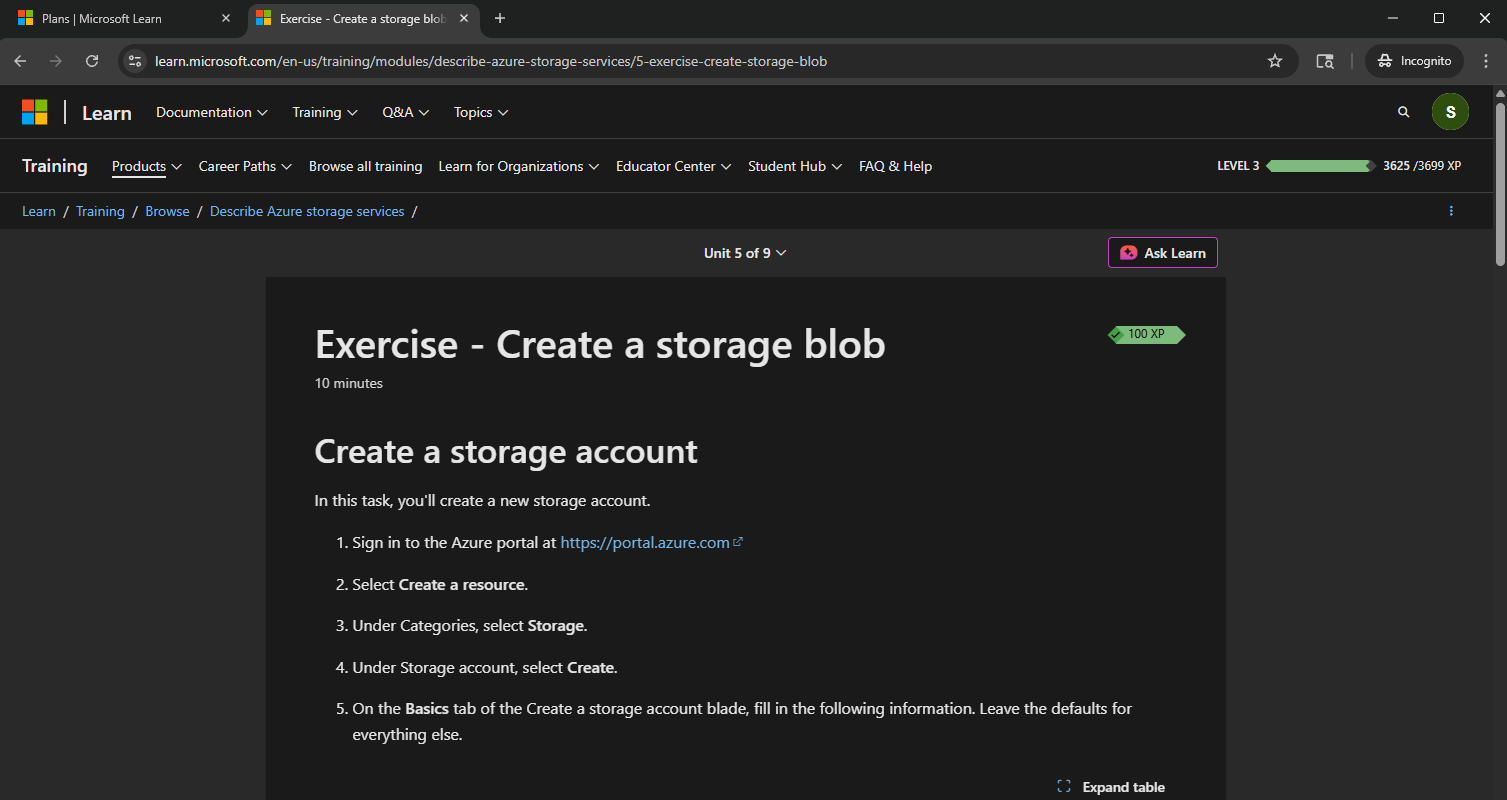This screenshot has height=800, width=1507.
Task: Click the Ask Learn chat icon
Action: point(1129,252)
